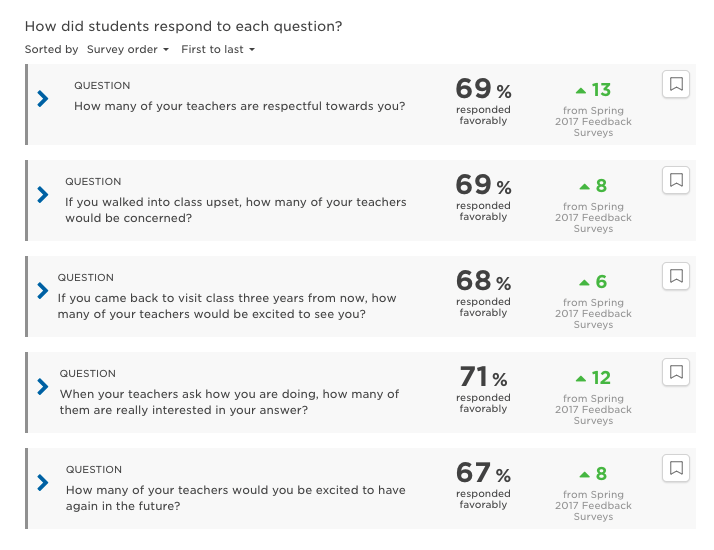This screenshot has height=550, width=714.
Task: Open the Survey order sort dropdown
Action: [x=128, y=49]
